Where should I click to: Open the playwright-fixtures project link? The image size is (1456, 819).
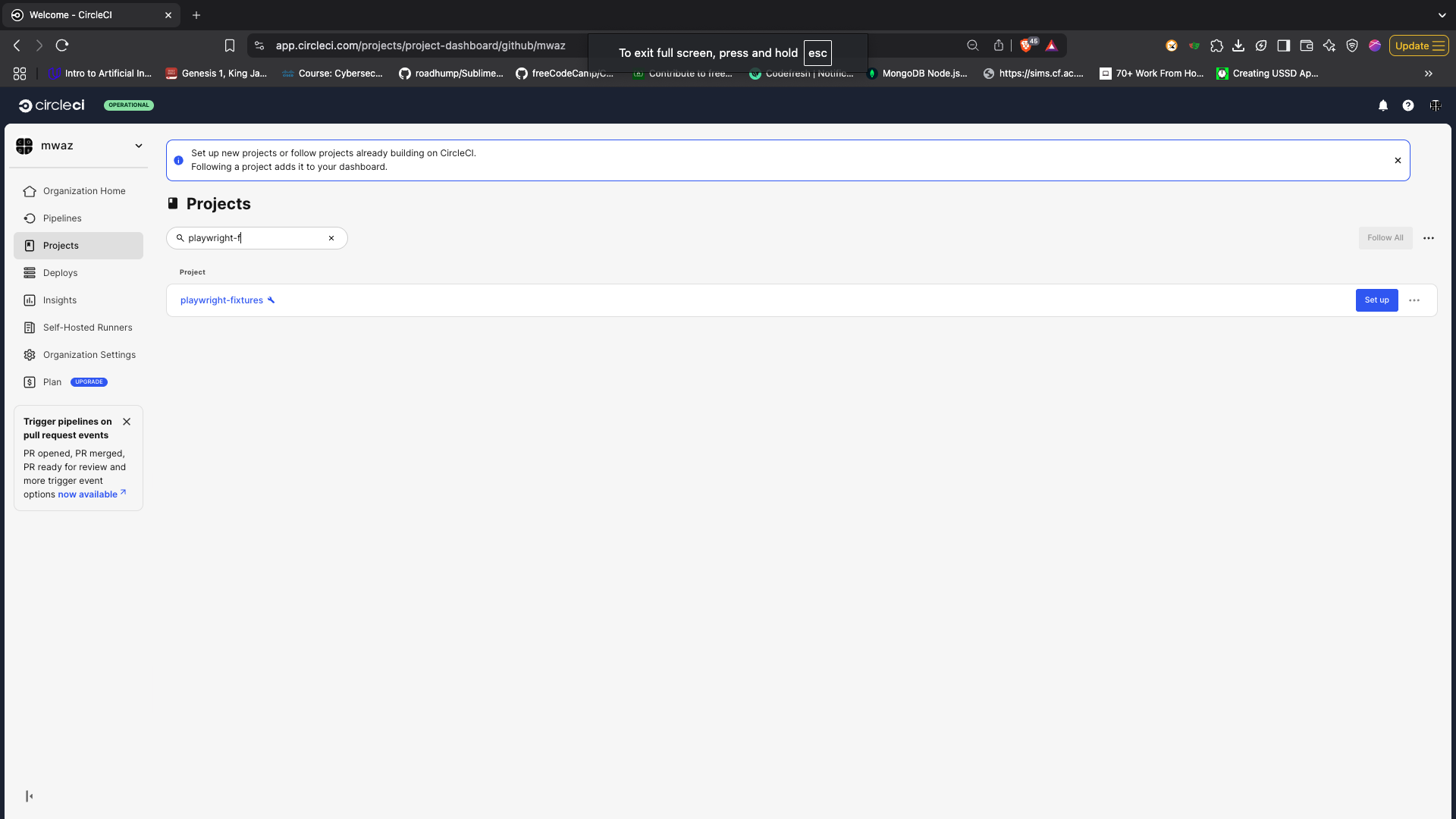pyautogui.click(x=221, y=300)
